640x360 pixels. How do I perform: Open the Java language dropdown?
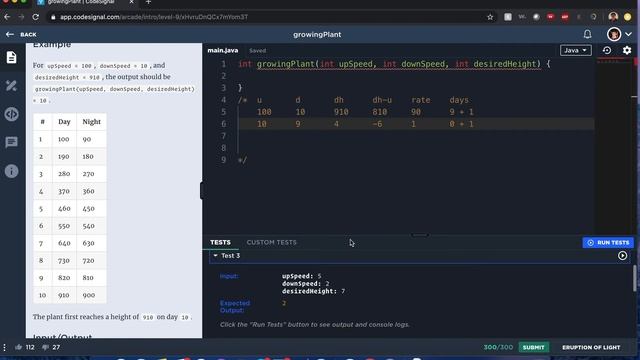coord(576,50)
